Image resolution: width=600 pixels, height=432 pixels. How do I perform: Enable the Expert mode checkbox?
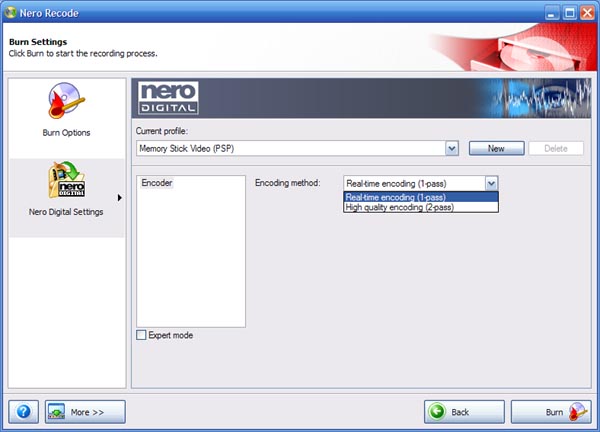tap(141, 335)
